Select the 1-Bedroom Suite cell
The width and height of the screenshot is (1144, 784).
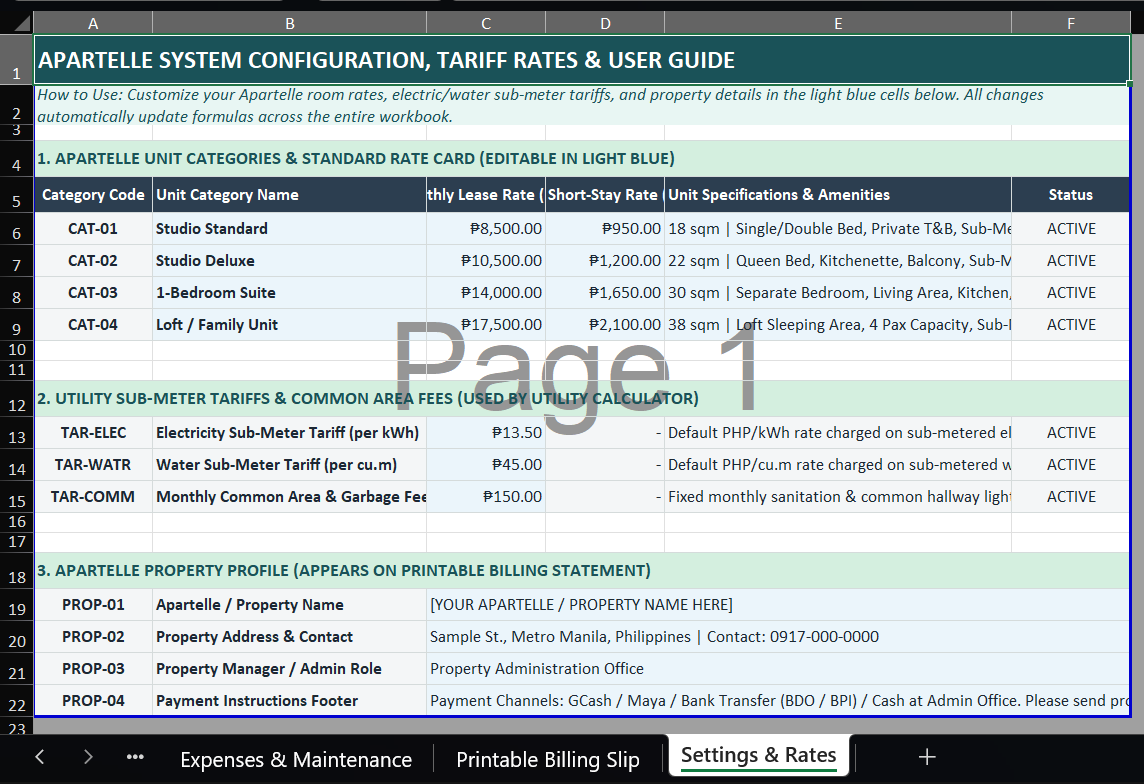tap(290, 292)
